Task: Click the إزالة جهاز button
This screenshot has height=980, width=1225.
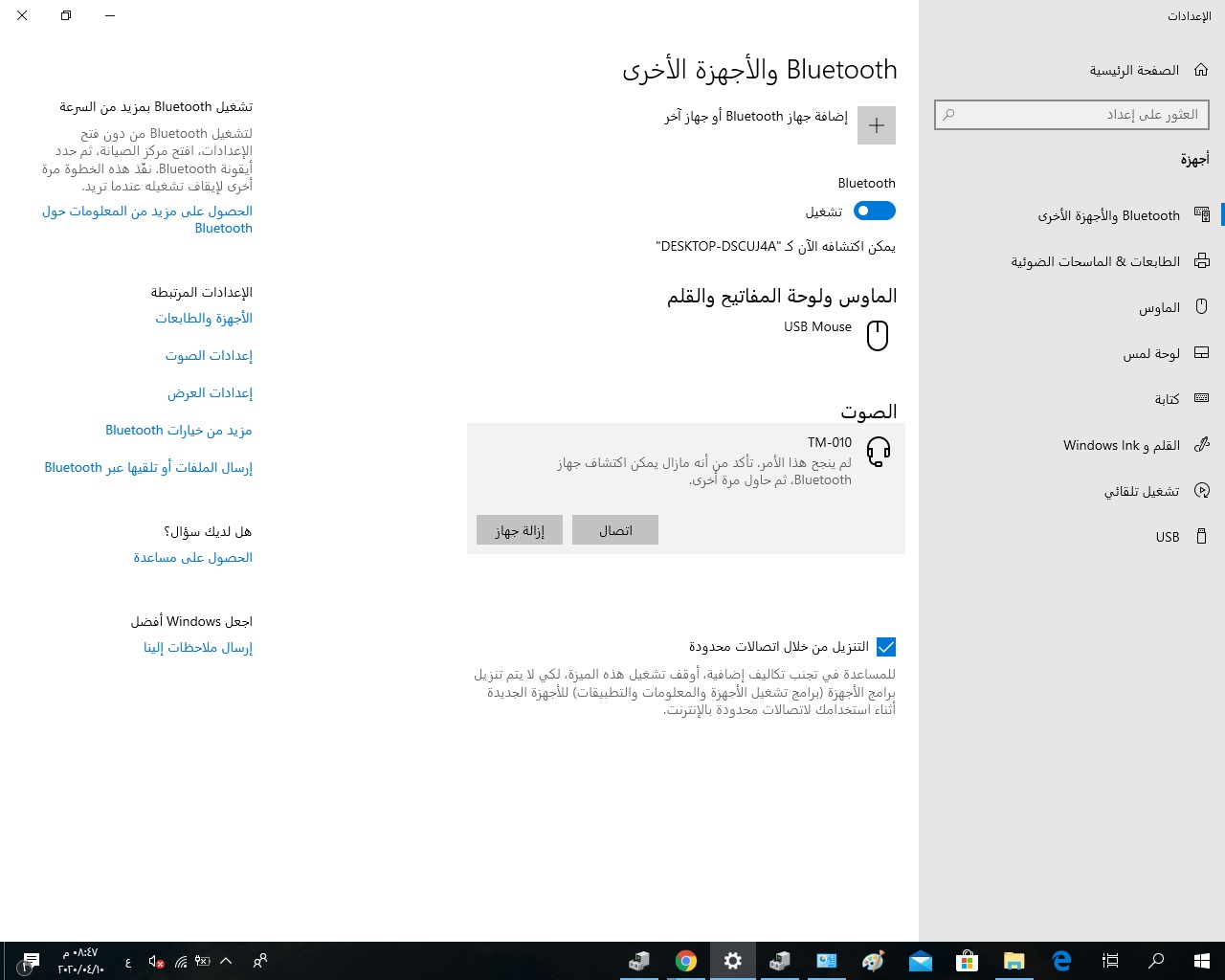Action: (x=520, y=530)
